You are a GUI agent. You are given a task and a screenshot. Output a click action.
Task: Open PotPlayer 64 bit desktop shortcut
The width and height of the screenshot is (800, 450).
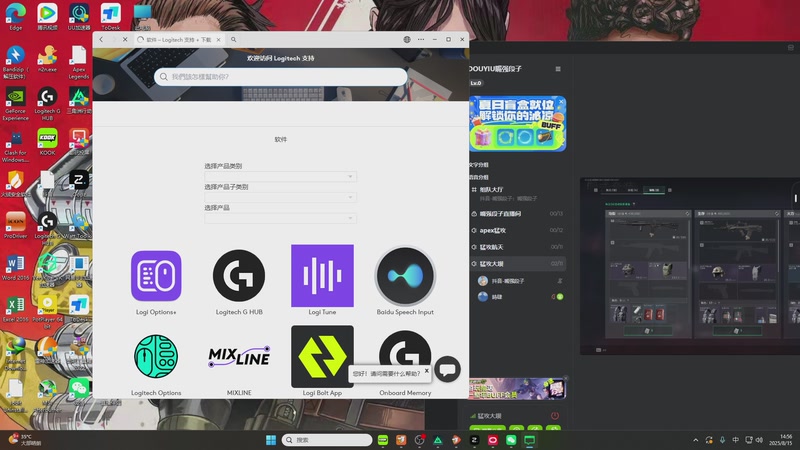point(47,312)
